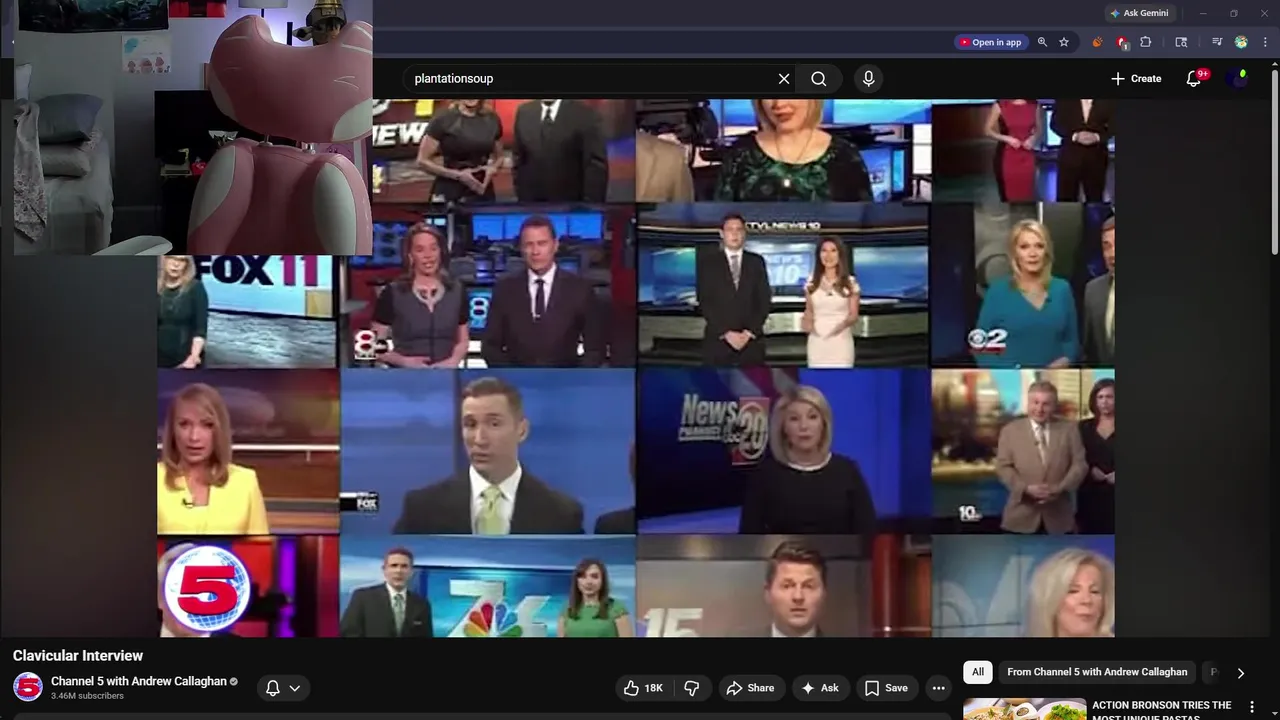Bookmark this page with the star
The image size is (1280, 720).
1064,42
